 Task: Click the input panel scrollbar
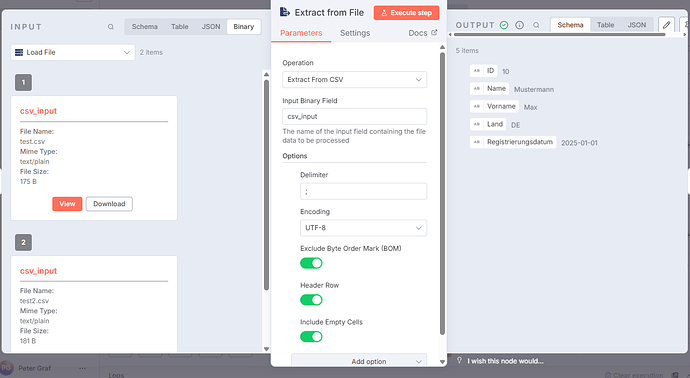pyautogui.click(x=266, y=185)
